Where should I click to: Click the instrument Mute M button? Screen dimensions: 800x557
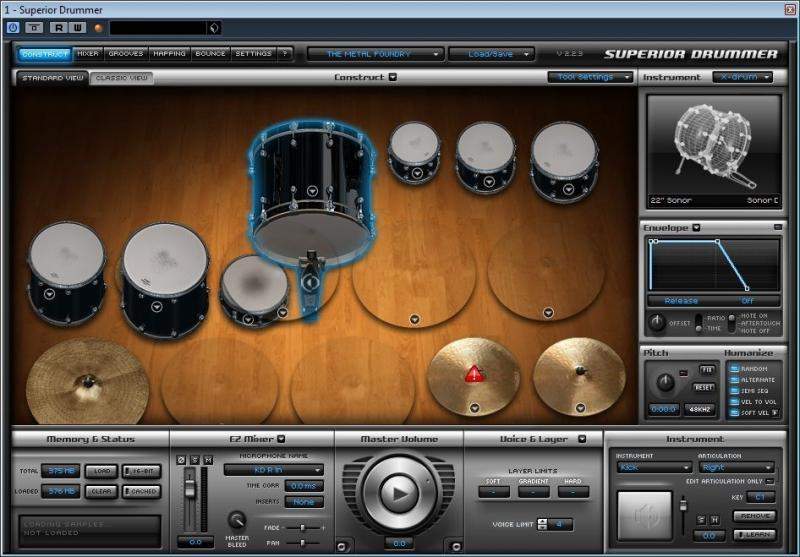[714, 520]
